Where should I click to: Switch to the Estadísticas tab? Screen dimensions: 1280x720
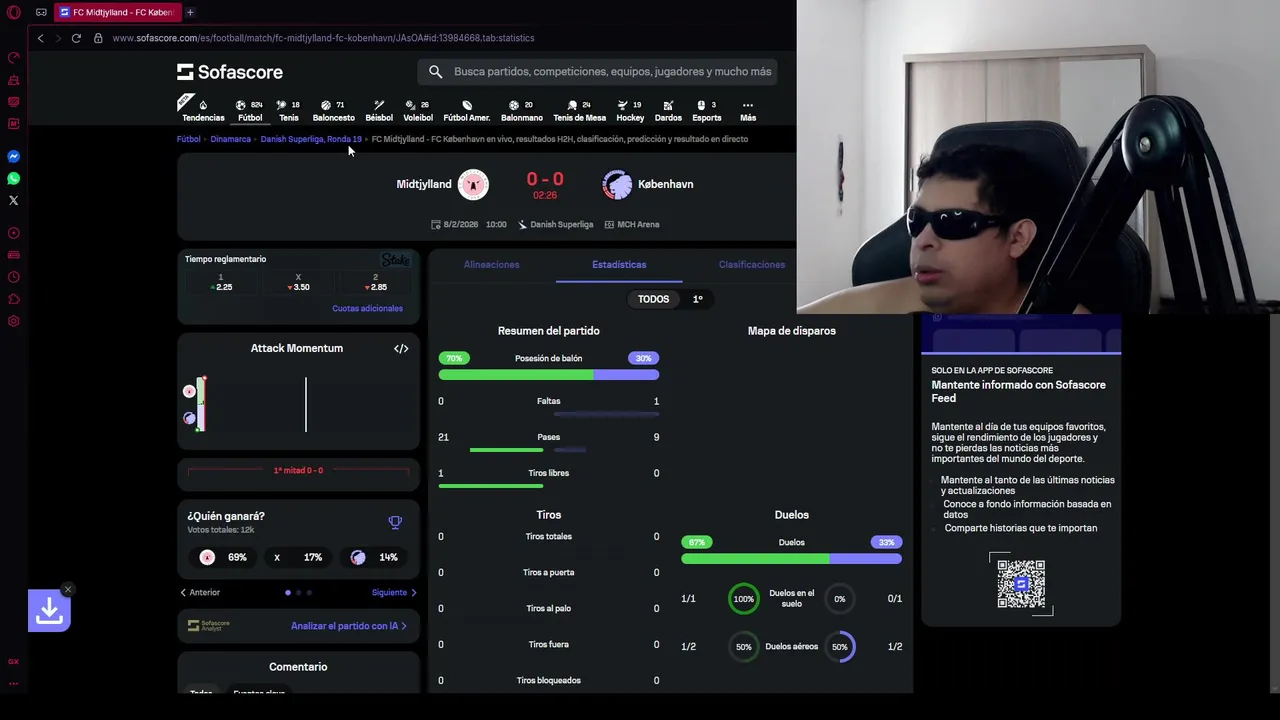[x=619, y=264]
